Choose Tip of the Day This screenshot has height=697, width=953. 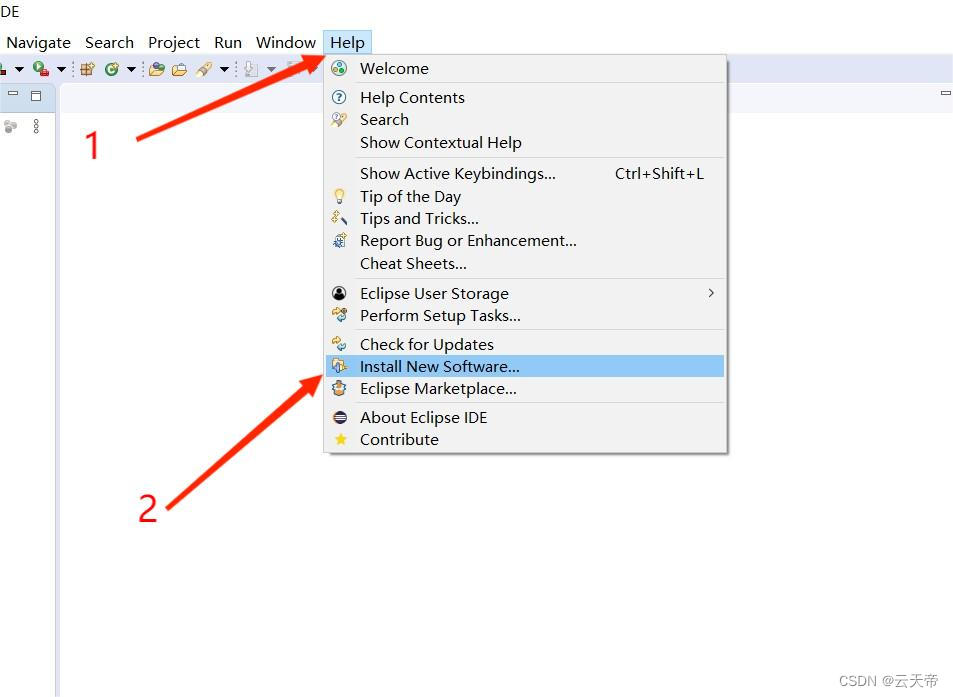pos(526,196)
